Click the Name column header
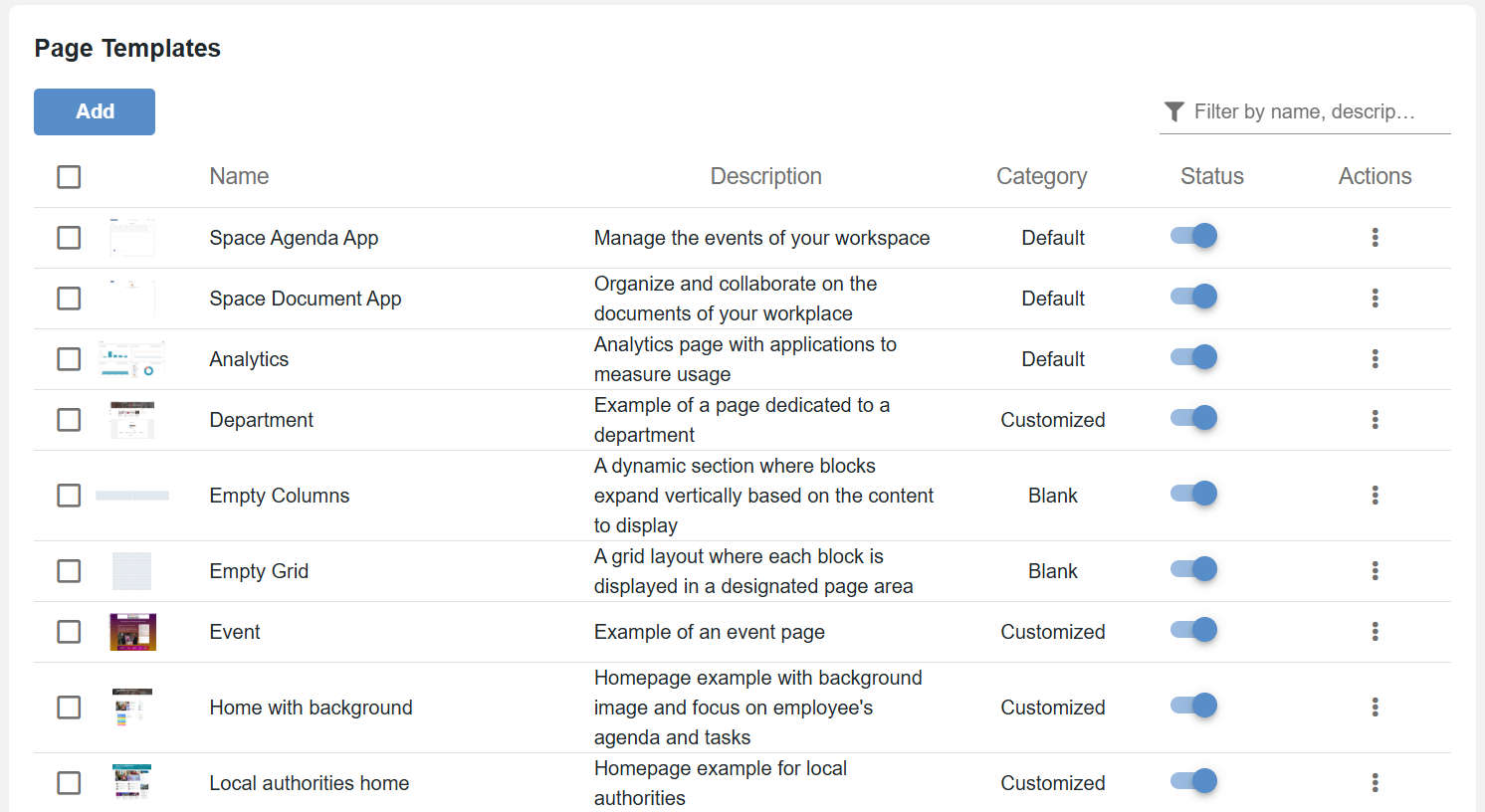1485x812 pixels. click(x=239, y=176)
